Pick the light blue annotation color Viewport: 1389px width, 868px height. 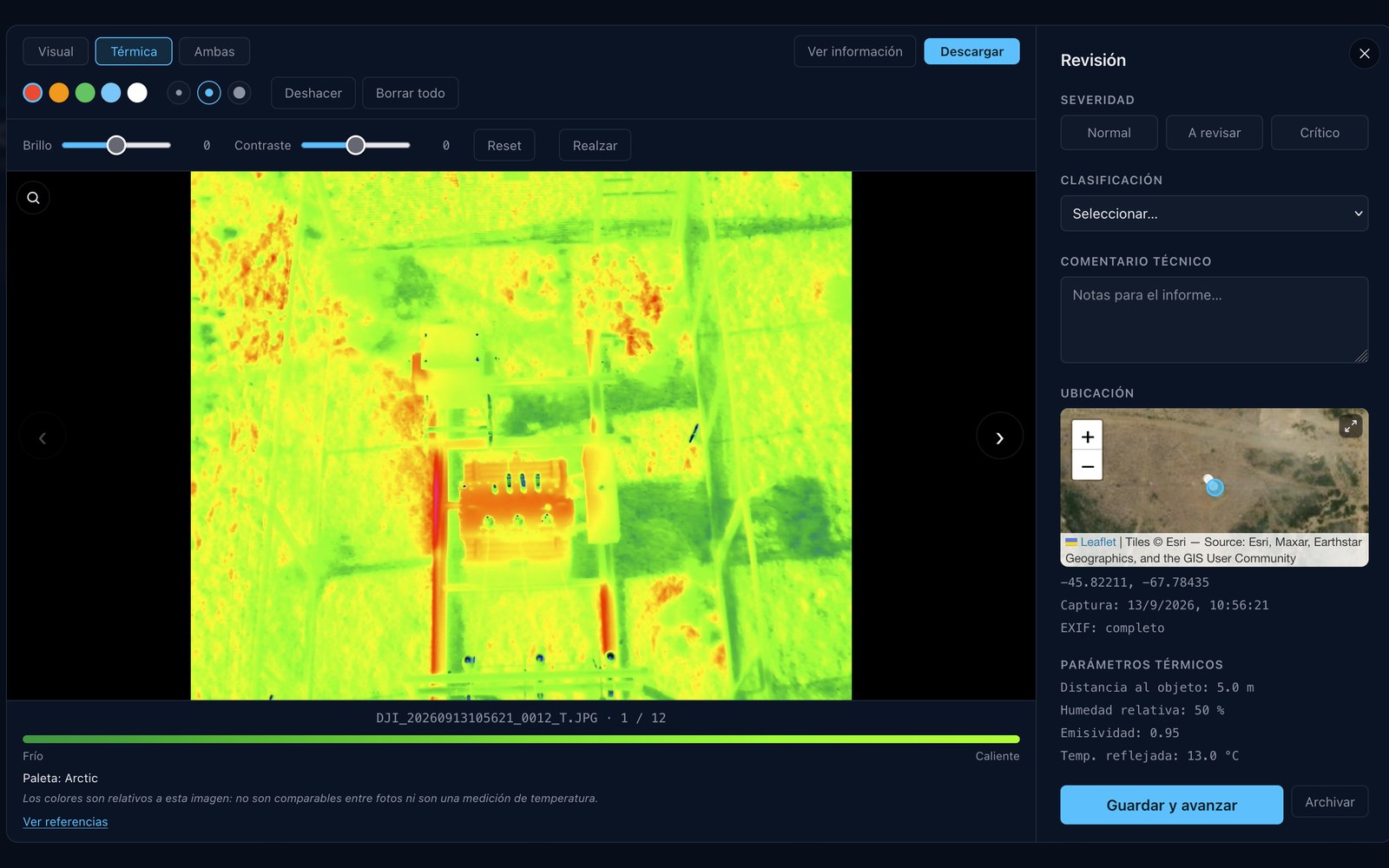pos(111,93)
